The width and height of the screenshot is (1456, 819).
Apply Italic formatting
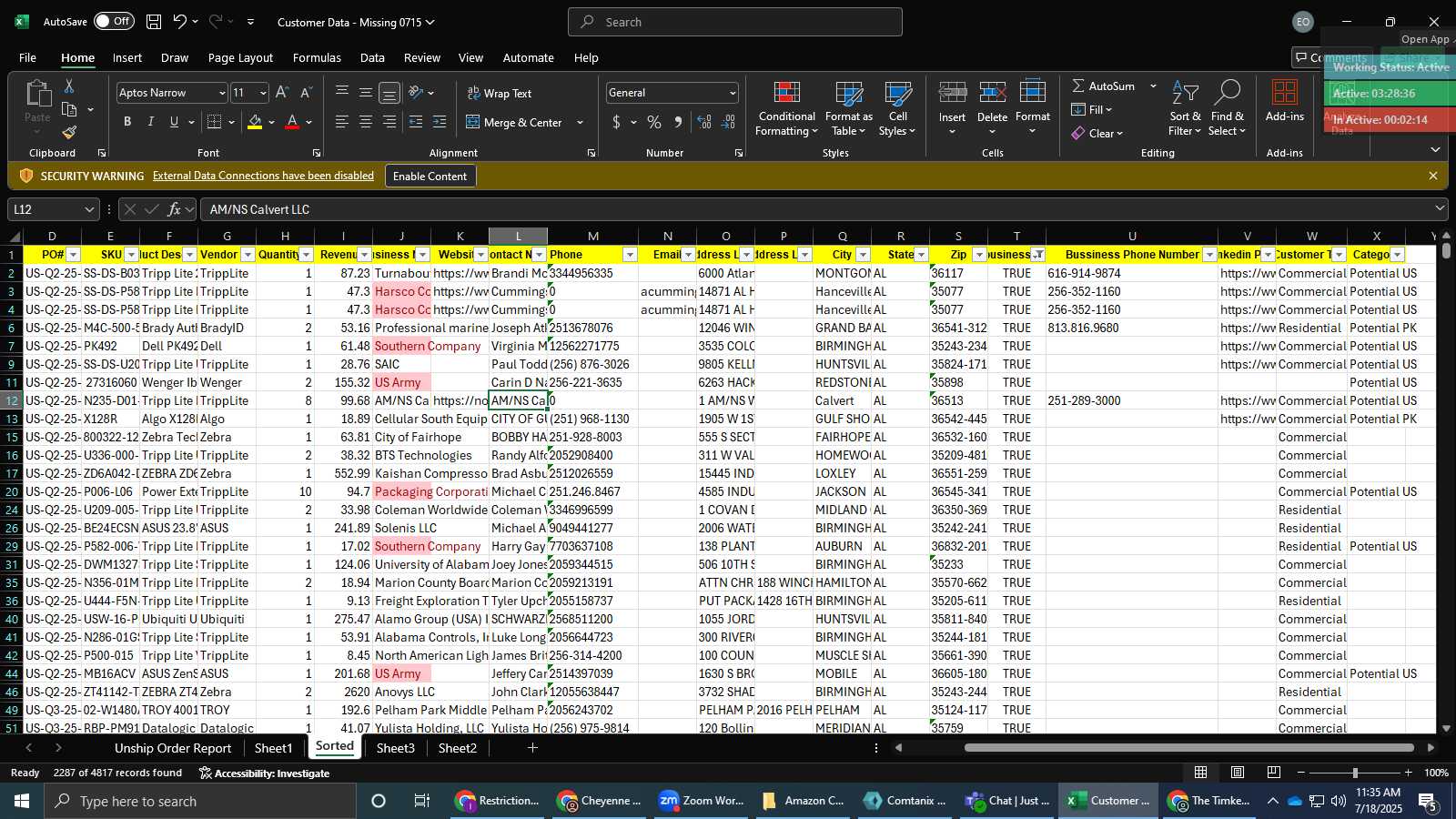point(150,122)
